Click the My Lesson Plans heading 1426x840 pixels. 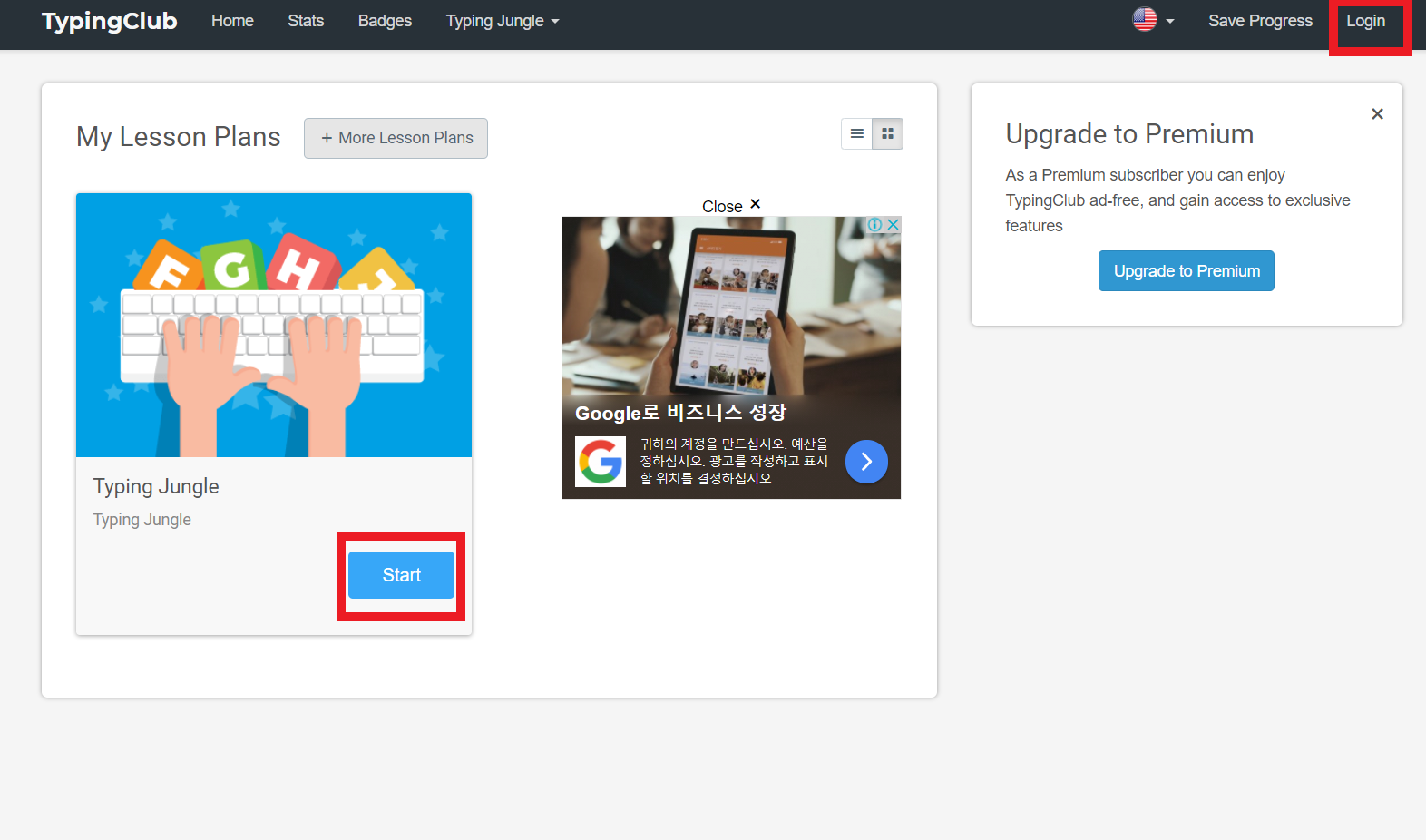click(x=179, y=137)
